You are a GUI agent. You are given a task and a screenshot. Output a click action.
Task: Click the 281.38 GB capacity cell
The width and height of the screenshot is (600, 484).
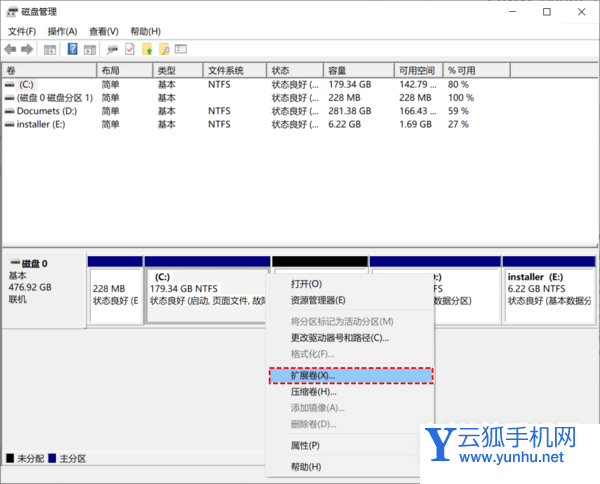tap(350, 111)
